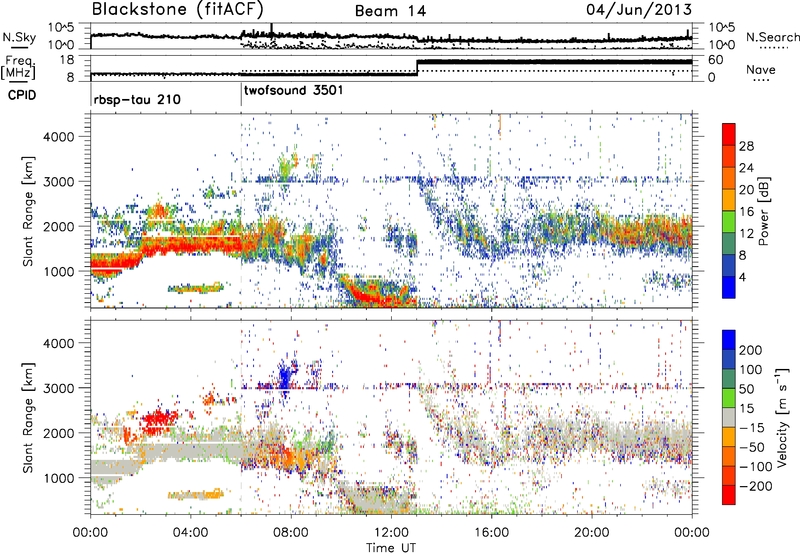Viewport: 800px width, 554px height.
Task: Click the "3000" tick on power panel
Action: 58,182
